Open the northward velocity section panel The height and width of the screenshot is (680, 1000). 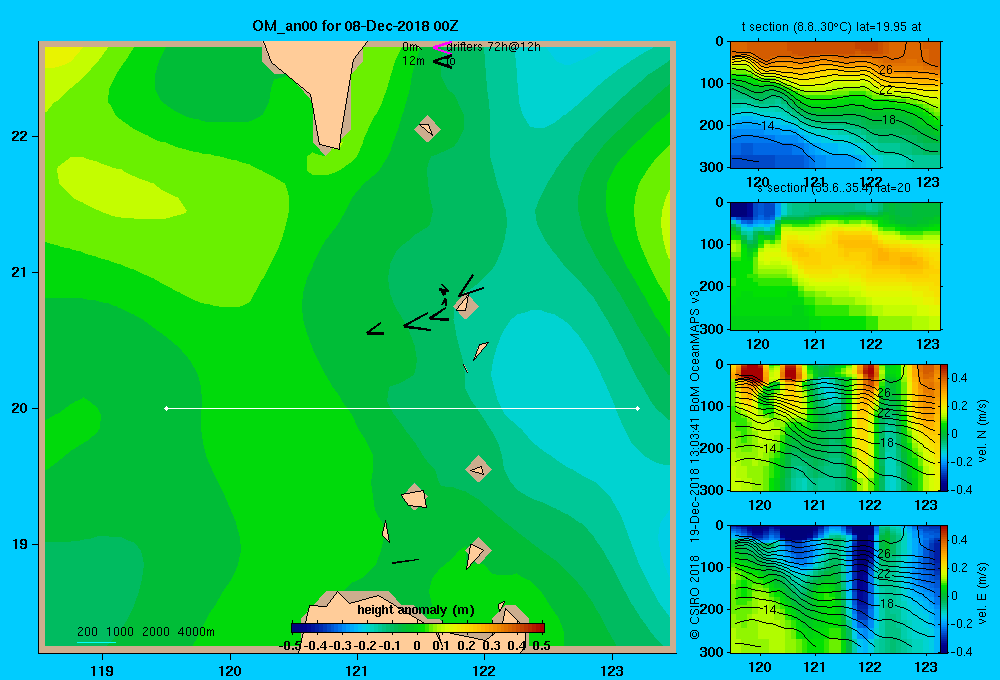pos(834,427)
